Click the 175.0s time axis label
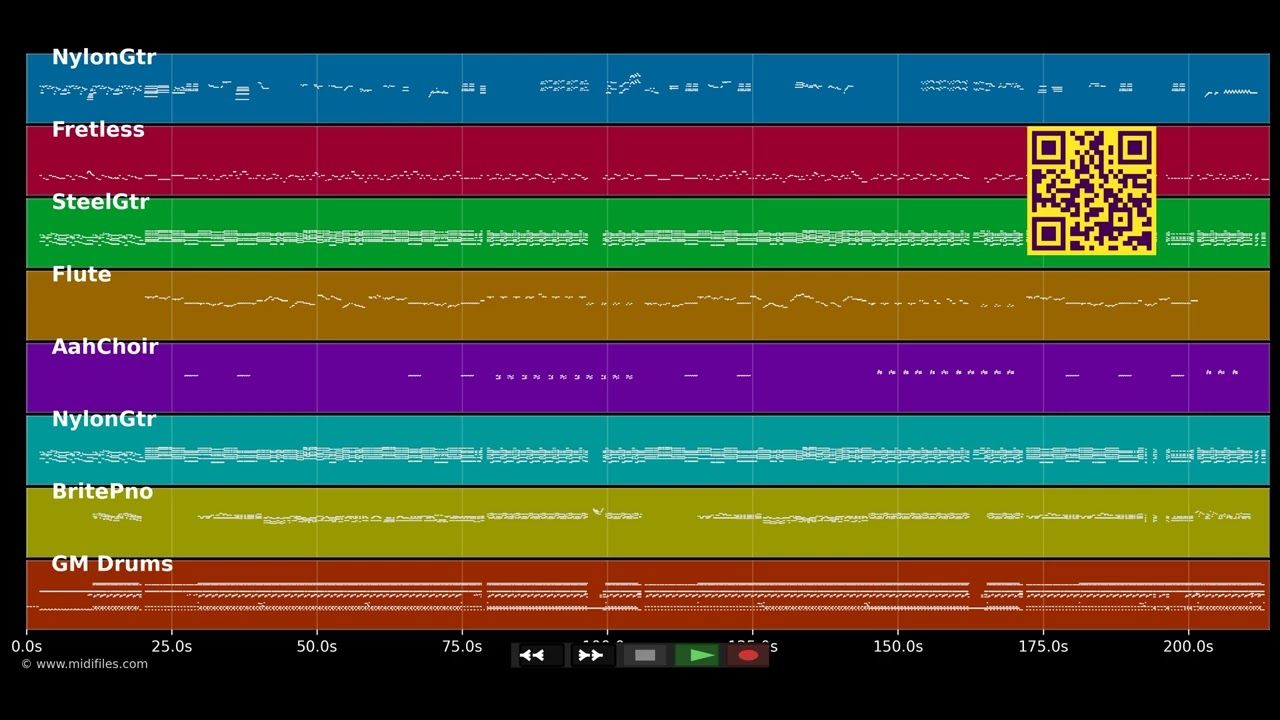This screenshot has height=720, width=1280. click(1043, 647)
